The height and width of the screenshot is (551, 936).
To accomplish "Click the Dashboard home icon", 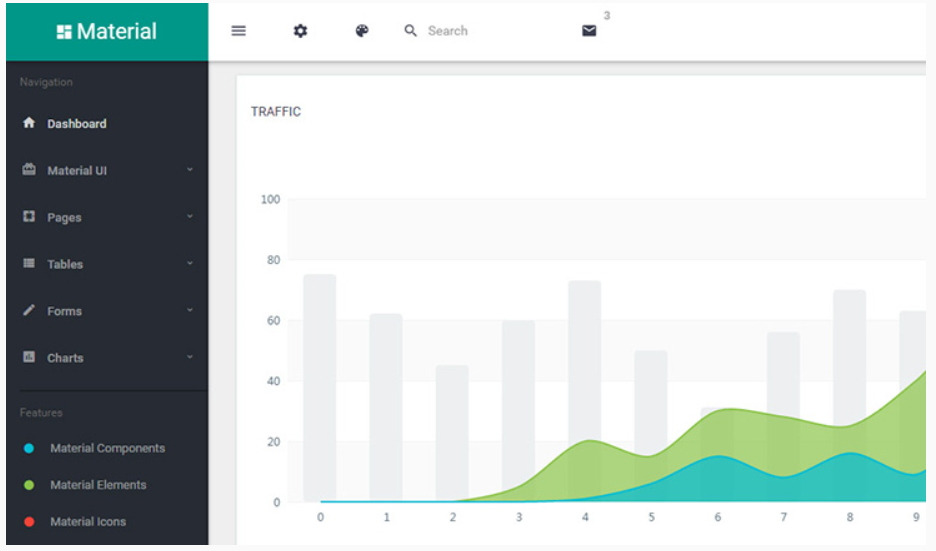I will click(x=29, y=123).
